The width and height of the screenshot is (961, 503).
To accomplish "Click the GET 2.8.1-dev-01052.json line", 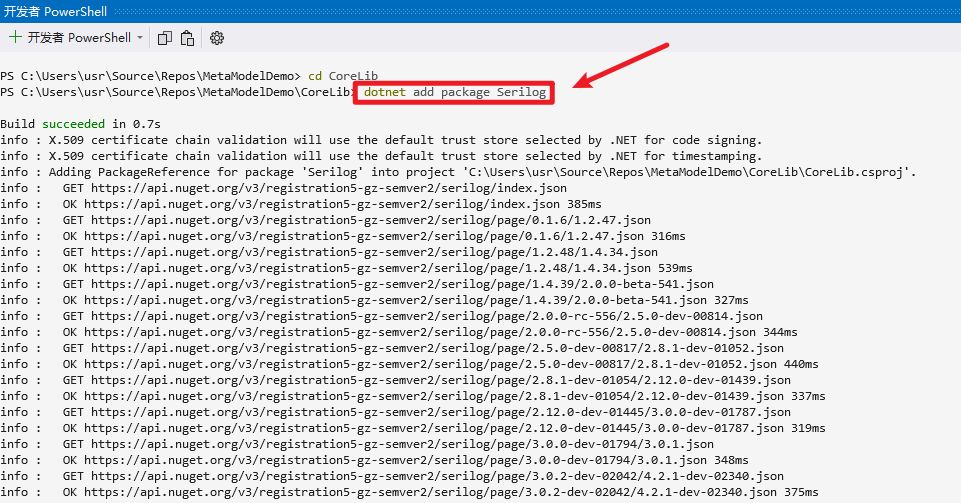I will 392,347.
